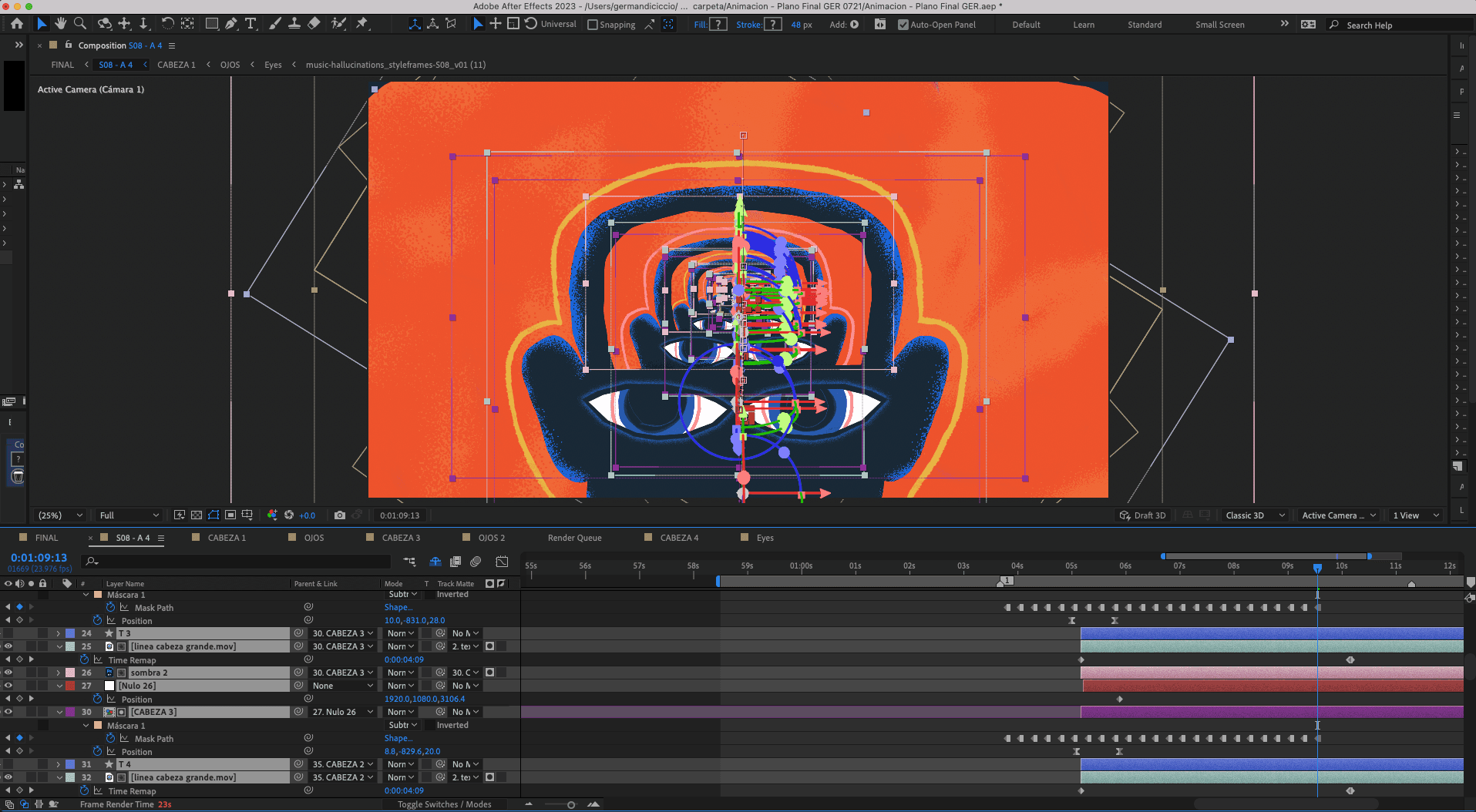Expand layer 24 named T 3

pyautogui.click(x=59, y=633)
